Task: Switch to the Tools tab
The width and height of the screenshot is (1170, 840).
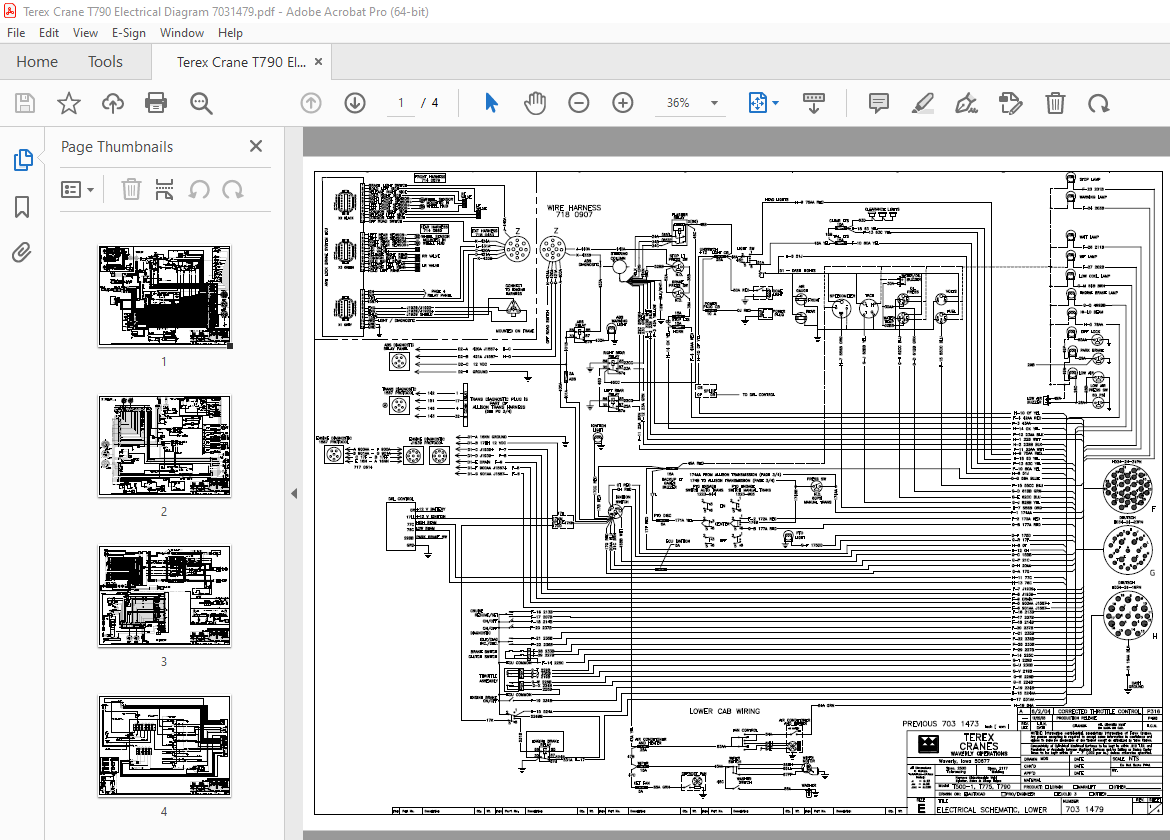Action: [105, 62]
